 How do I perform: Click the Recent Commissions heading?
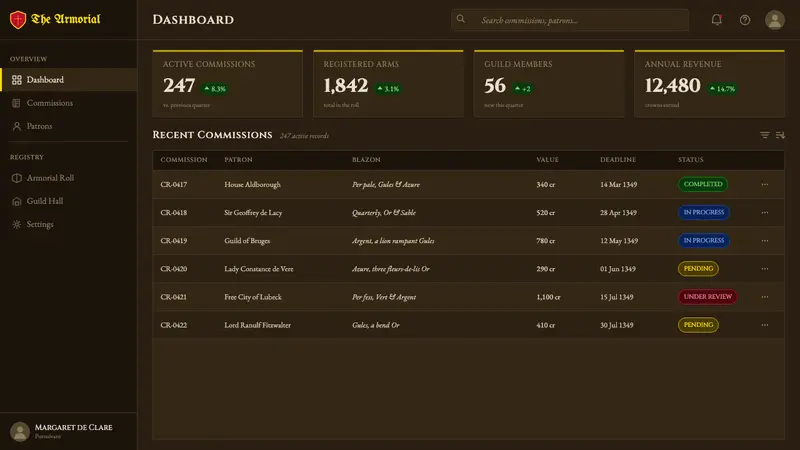click(x=212, y=135)
